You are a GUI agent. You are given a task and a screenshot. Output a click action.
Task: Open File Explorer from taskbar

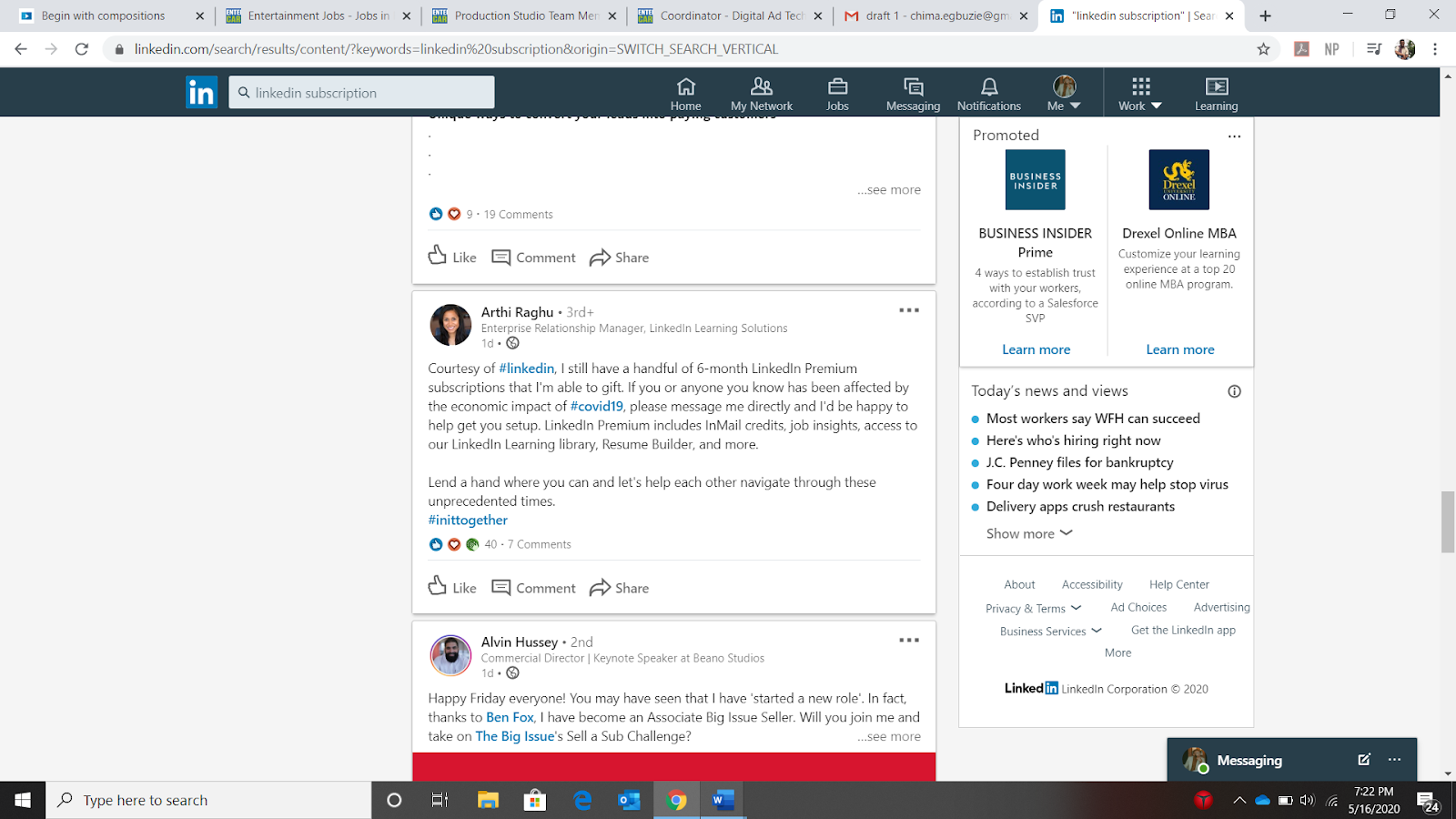click(489, 800)
